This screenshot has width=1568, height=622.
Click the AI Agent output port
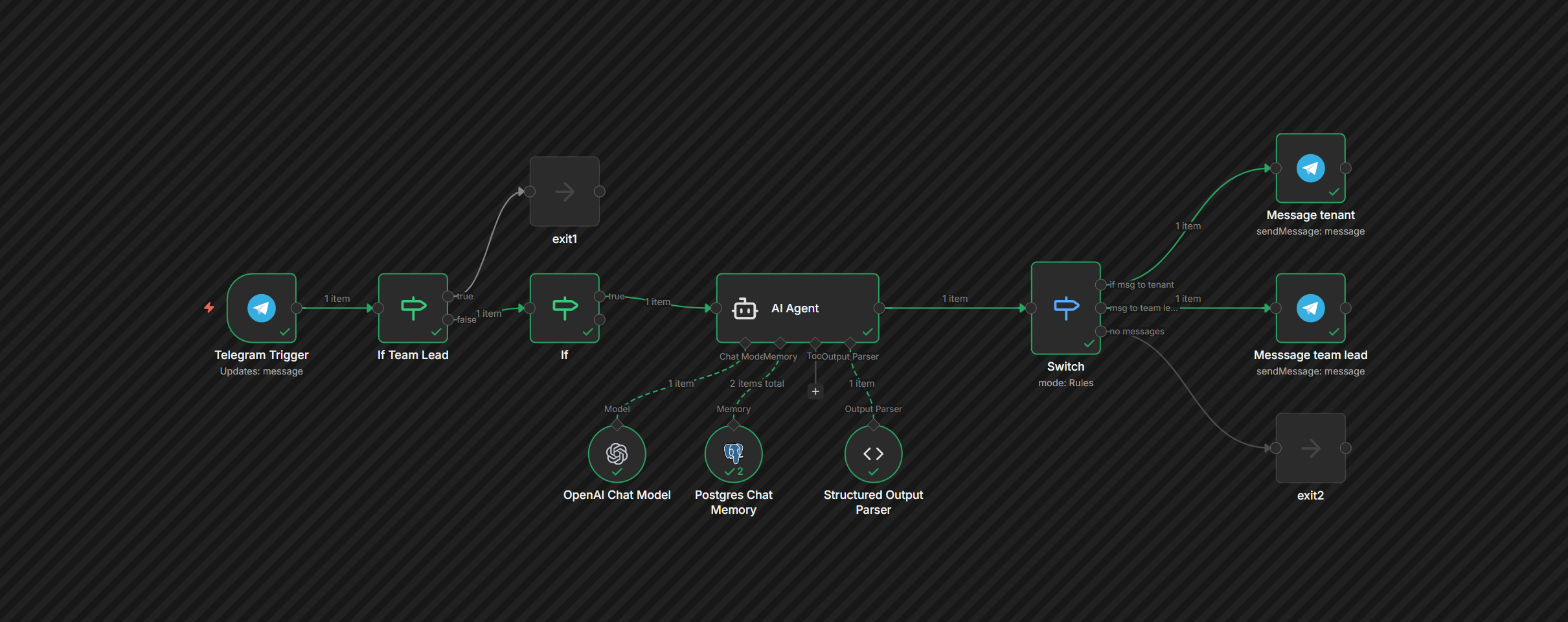[880, 308]
